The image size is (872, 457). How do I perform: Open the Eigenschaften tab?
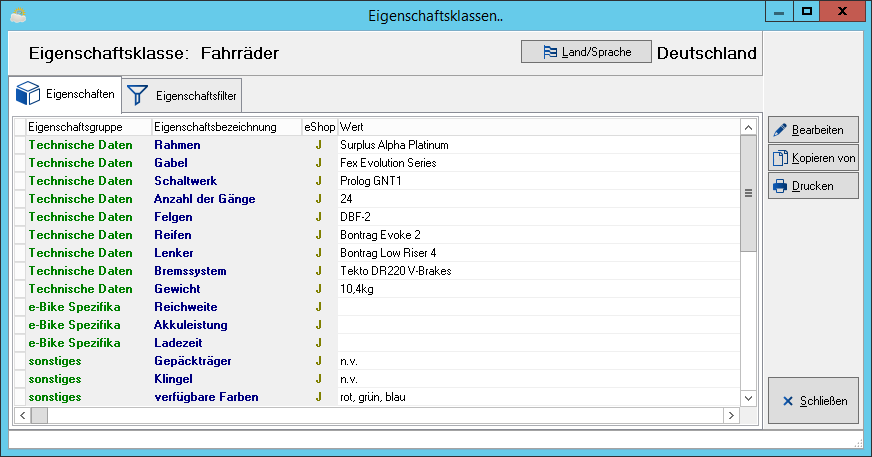click(x=65, y=93)
